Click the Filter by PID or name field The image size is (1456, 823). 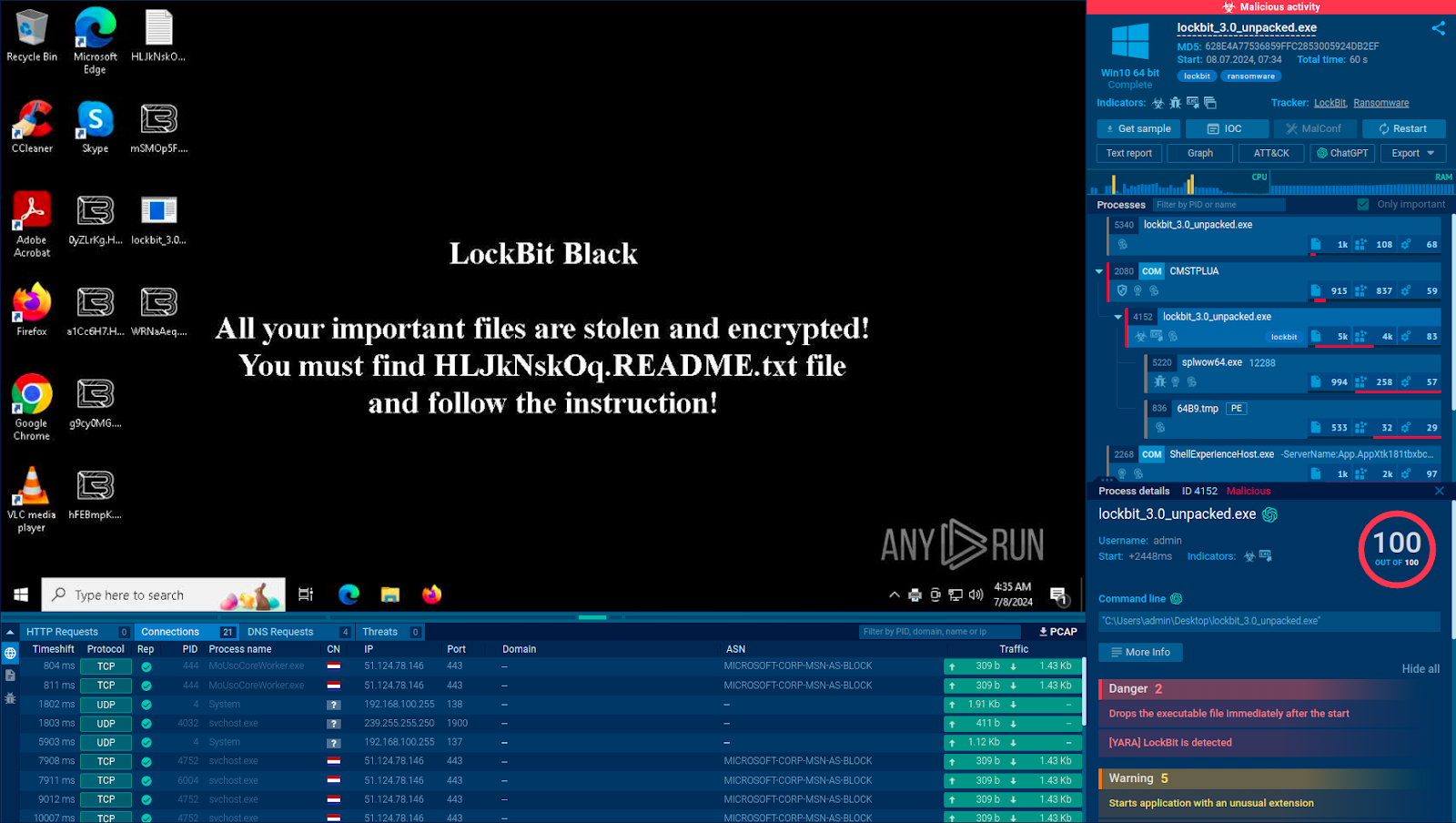coord(1218,205)
